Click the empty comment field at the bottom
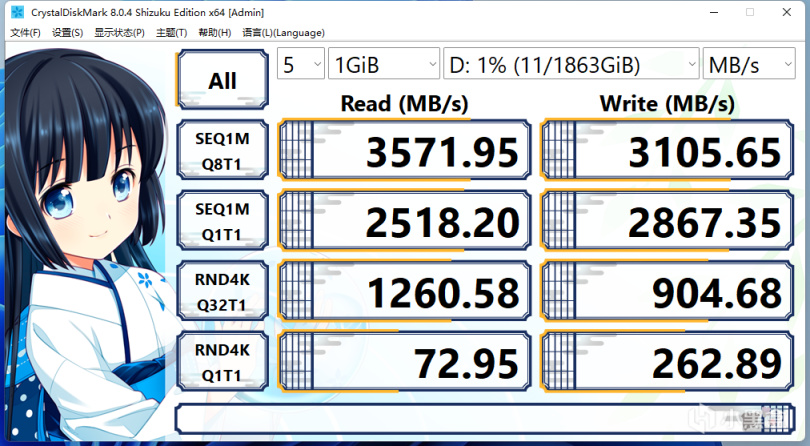Viewport: 810px width, 446px height. 485,419
